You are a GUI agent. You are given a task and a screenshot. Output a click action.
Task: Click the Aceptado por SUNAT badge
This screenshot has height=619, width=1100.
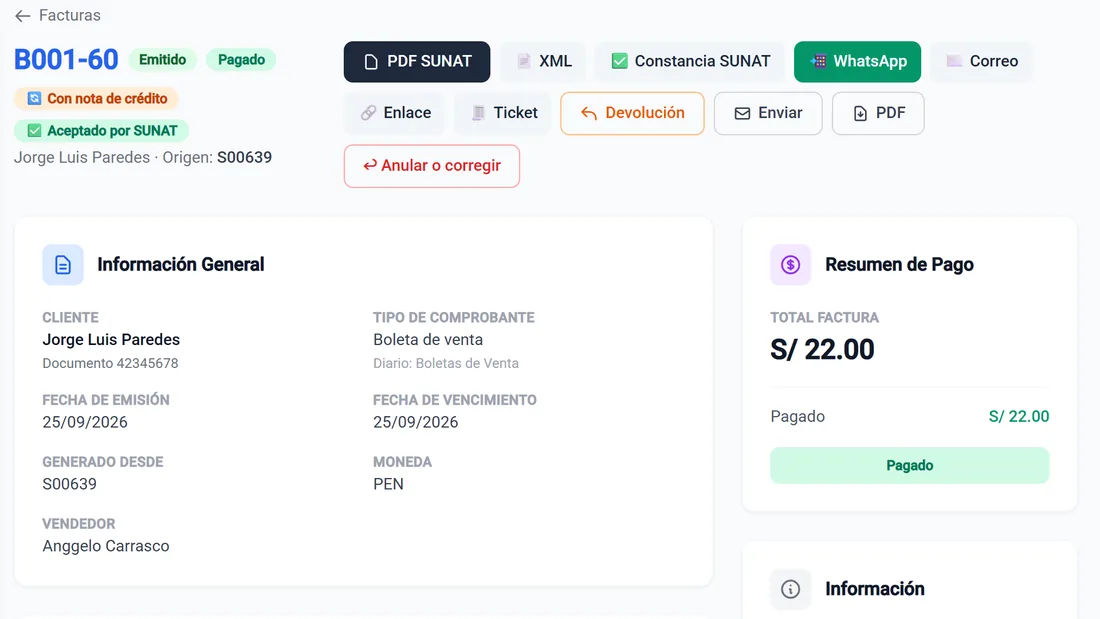[101, 131]
